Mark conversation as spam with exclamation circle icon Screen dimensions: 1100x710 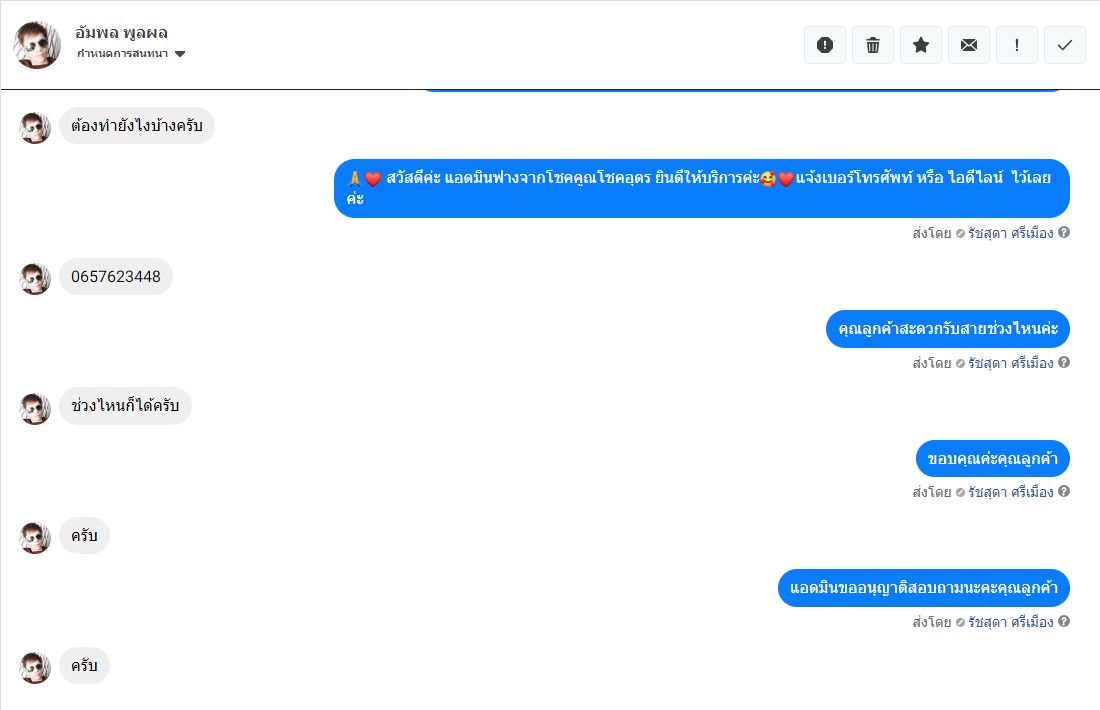click(x=825, y=45)
